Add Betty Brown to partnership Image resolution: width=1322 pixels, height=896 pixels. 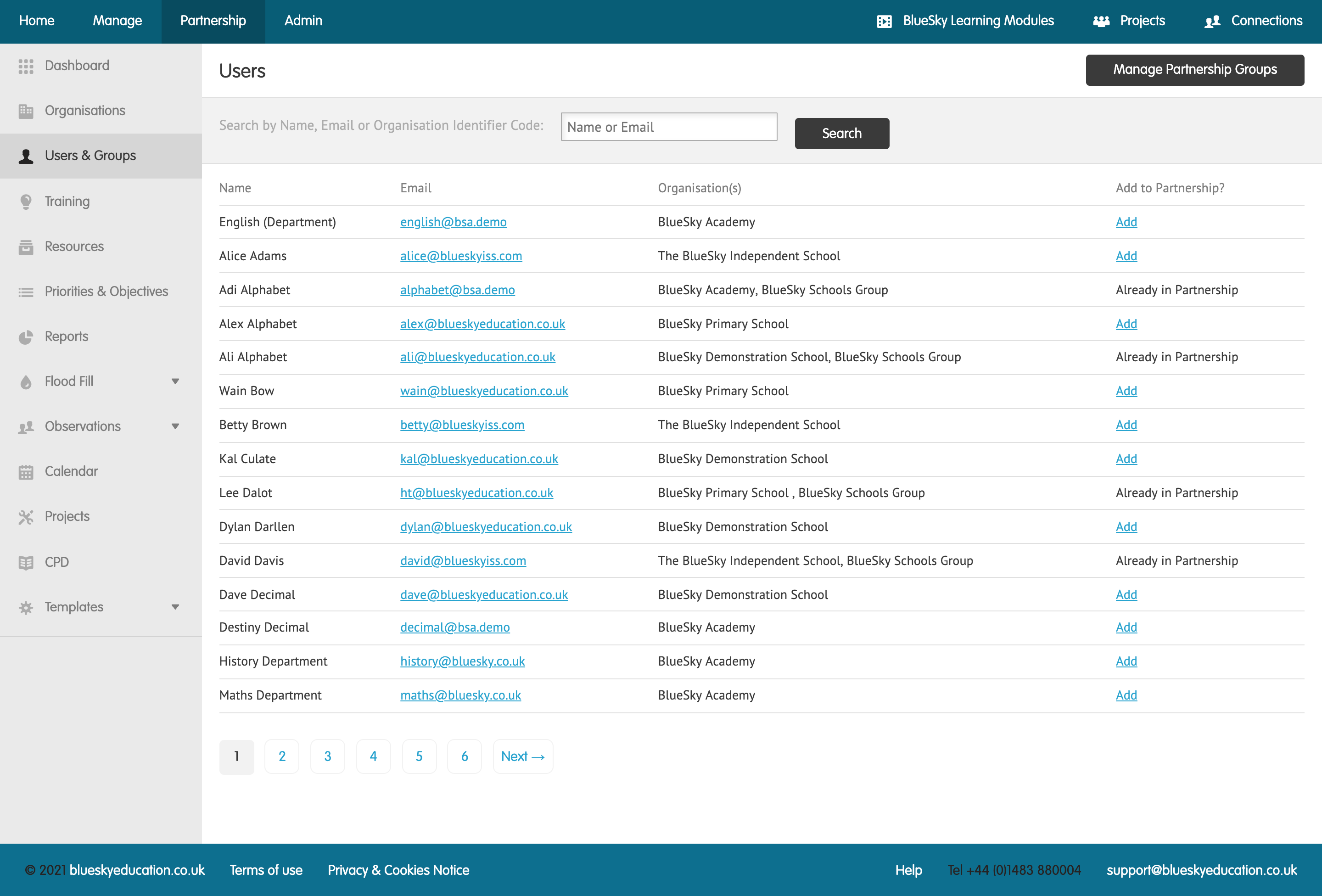1126,426
